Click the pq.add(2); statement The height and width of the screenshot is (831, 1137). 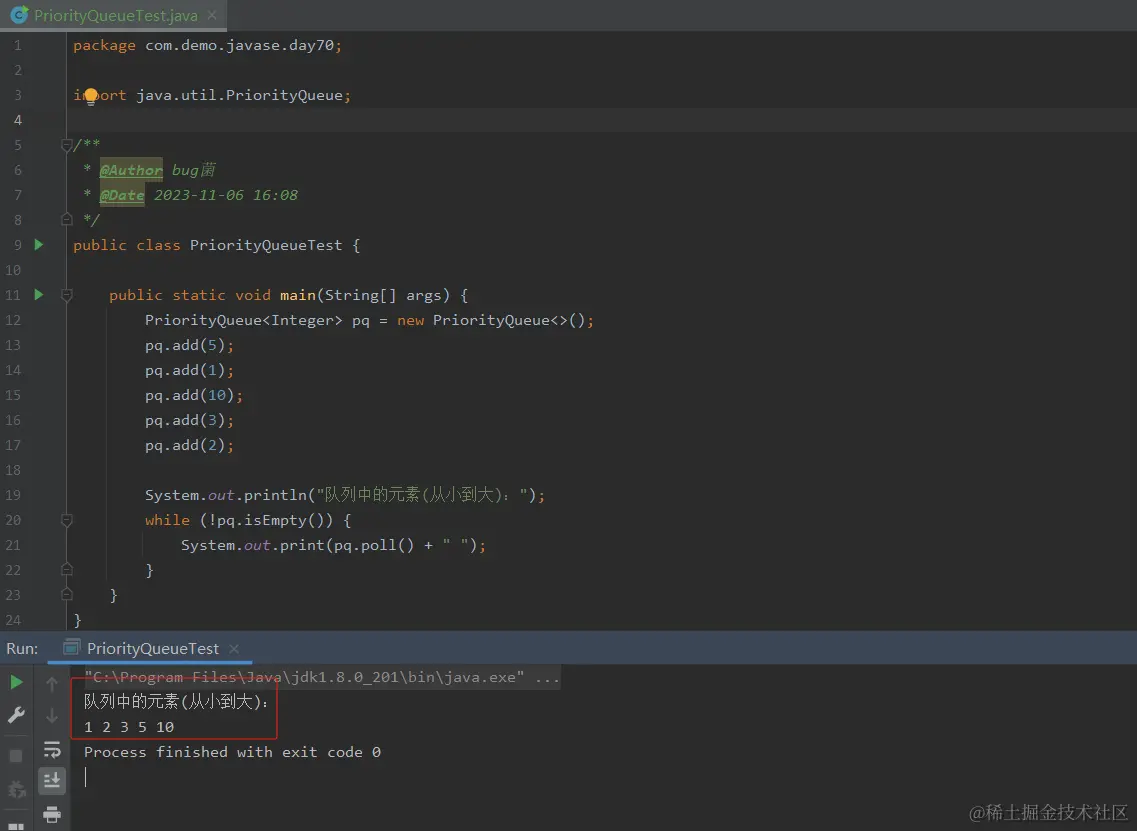click(x=189, y=445)
